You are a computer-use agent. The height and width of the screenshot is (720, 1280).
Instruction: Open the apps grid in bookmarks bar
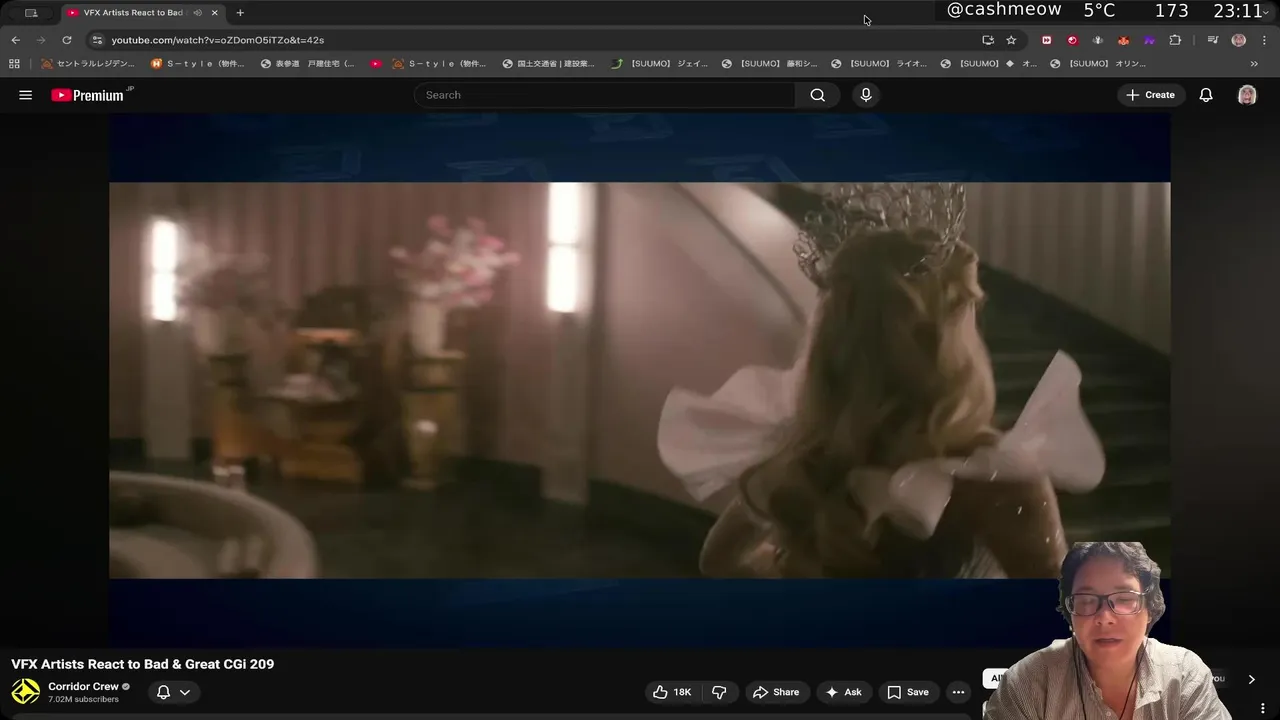click(x=14, y=63)
